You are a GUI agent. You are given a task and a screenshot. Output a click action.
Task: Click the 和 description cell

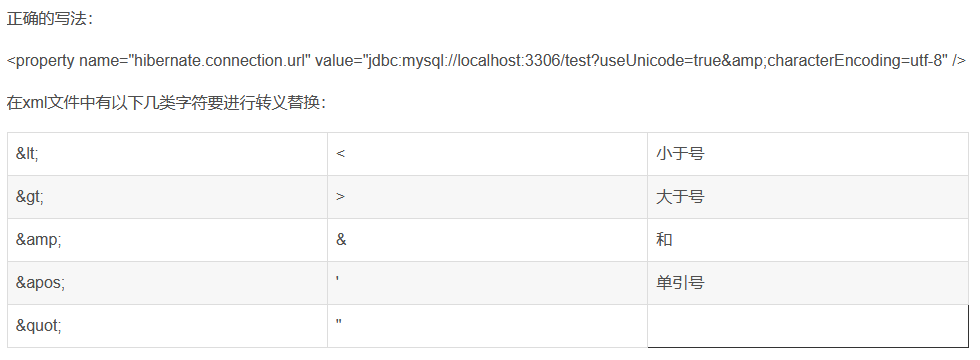click(808, 240)
